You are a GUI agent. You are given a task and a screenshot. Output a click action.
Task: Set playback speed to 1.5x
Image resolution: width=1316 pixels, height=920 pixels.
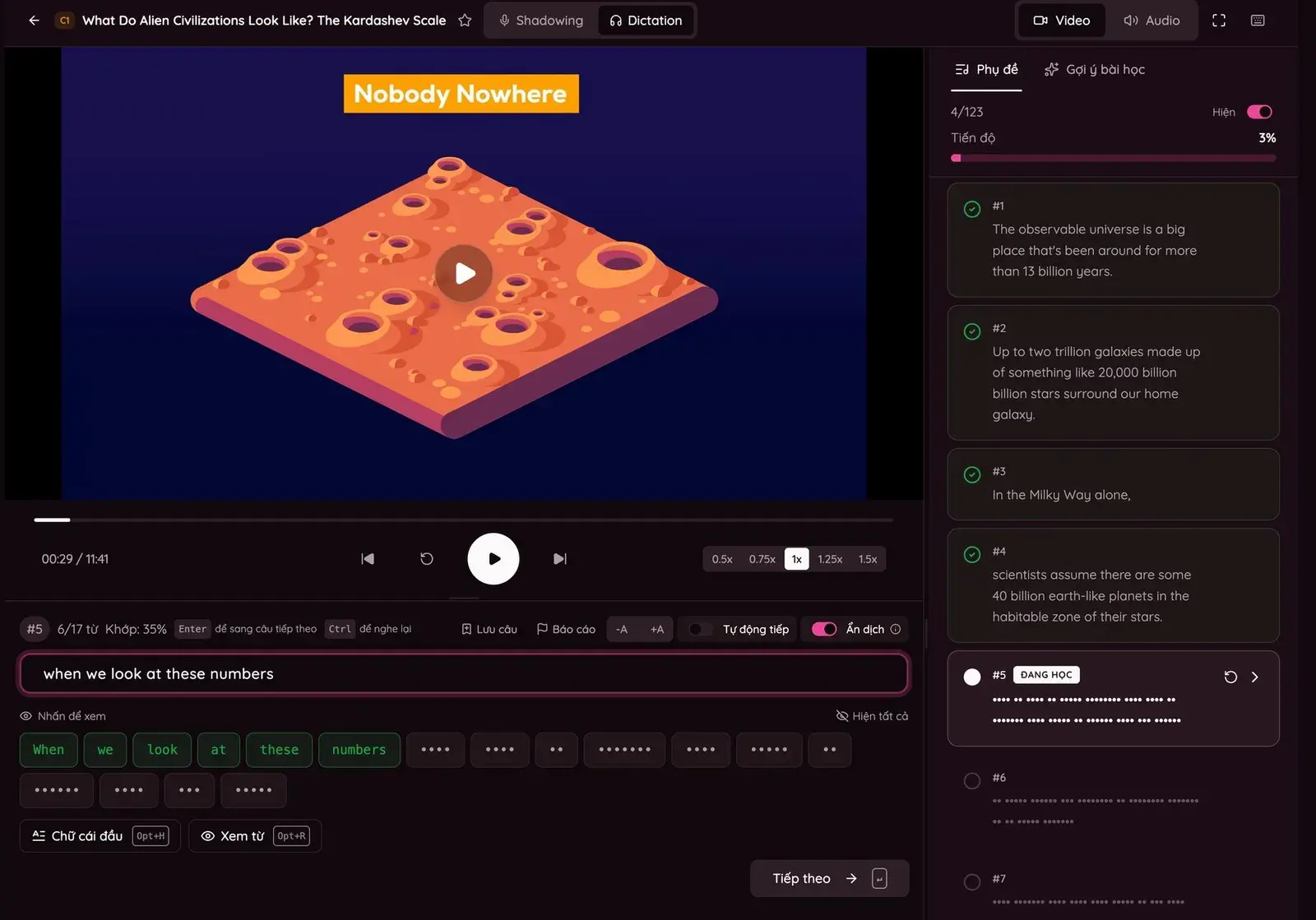pyautogui.click(x=868, y=559)
